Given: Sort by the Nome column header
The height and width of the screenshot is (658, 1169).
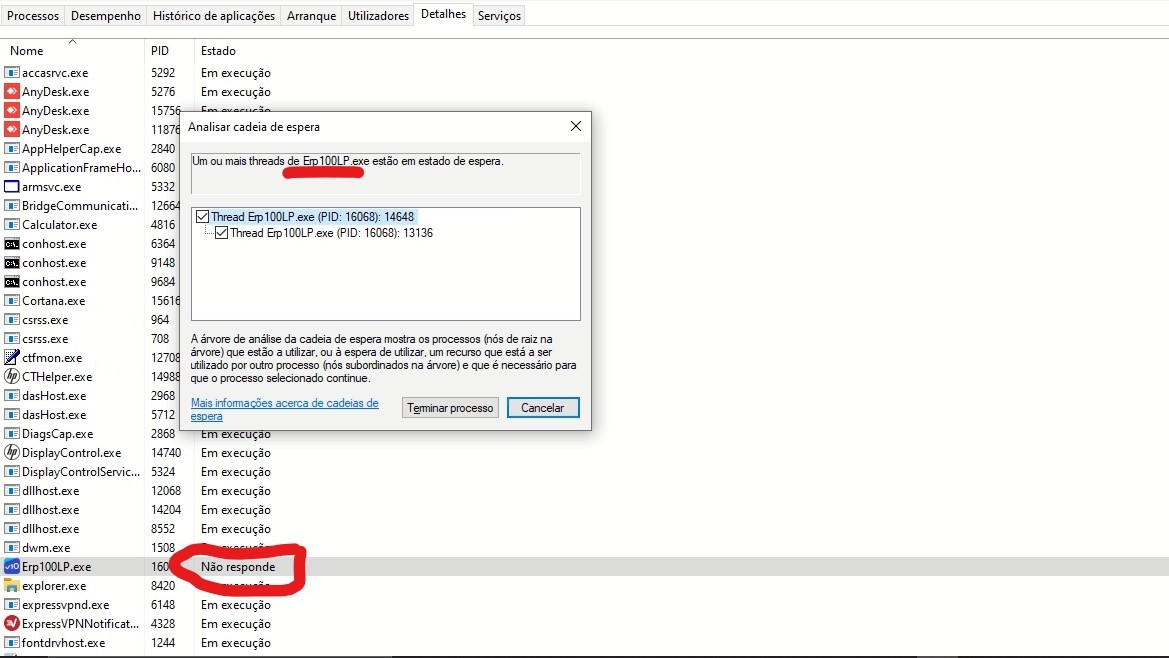Looking at the screenshot, I should coord(27,51).
